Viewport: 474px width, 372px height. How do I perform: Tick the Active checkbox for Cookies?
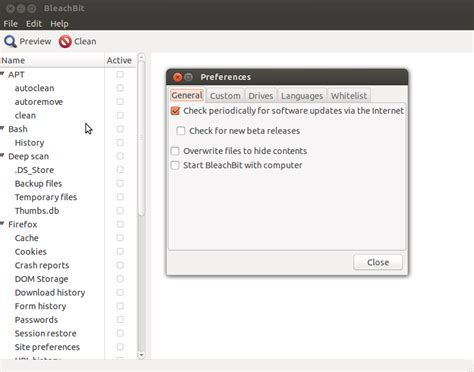[x=120, y=251]
